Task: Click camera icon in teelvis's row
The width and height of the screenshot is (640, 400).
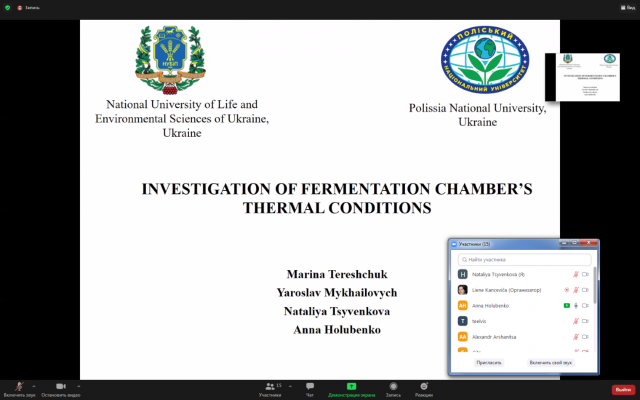Action: click(x=585, y=321)
